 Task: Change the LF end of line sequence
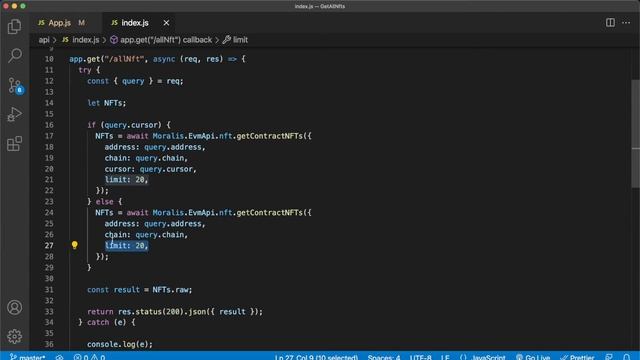445,357
